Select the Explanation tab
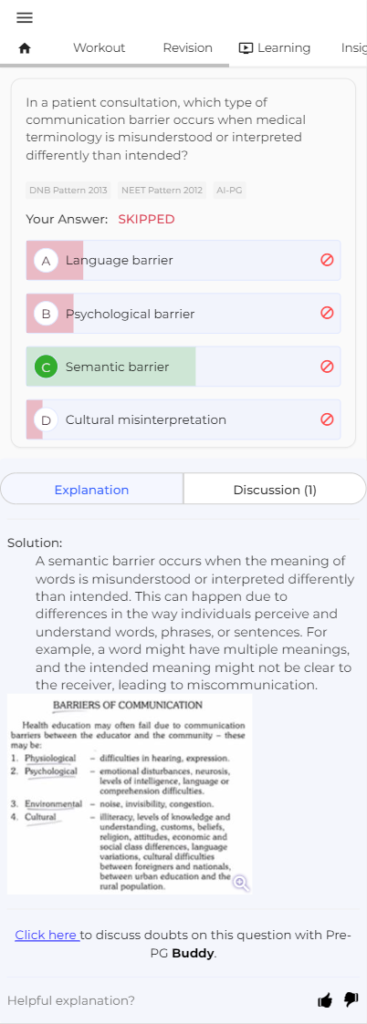Viewport: 367px width, 1024px height. click(x=91, y=490)
